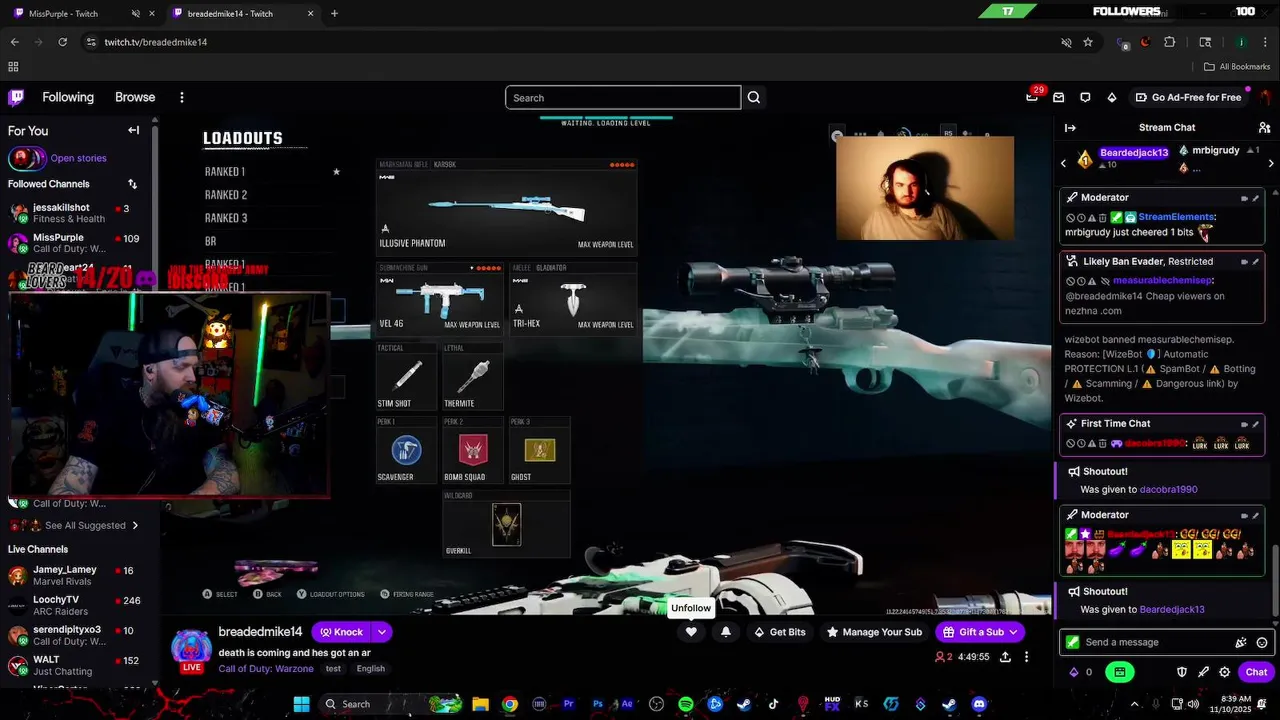Collapse Stream Chat with arrow icon

click(1070, 127)
